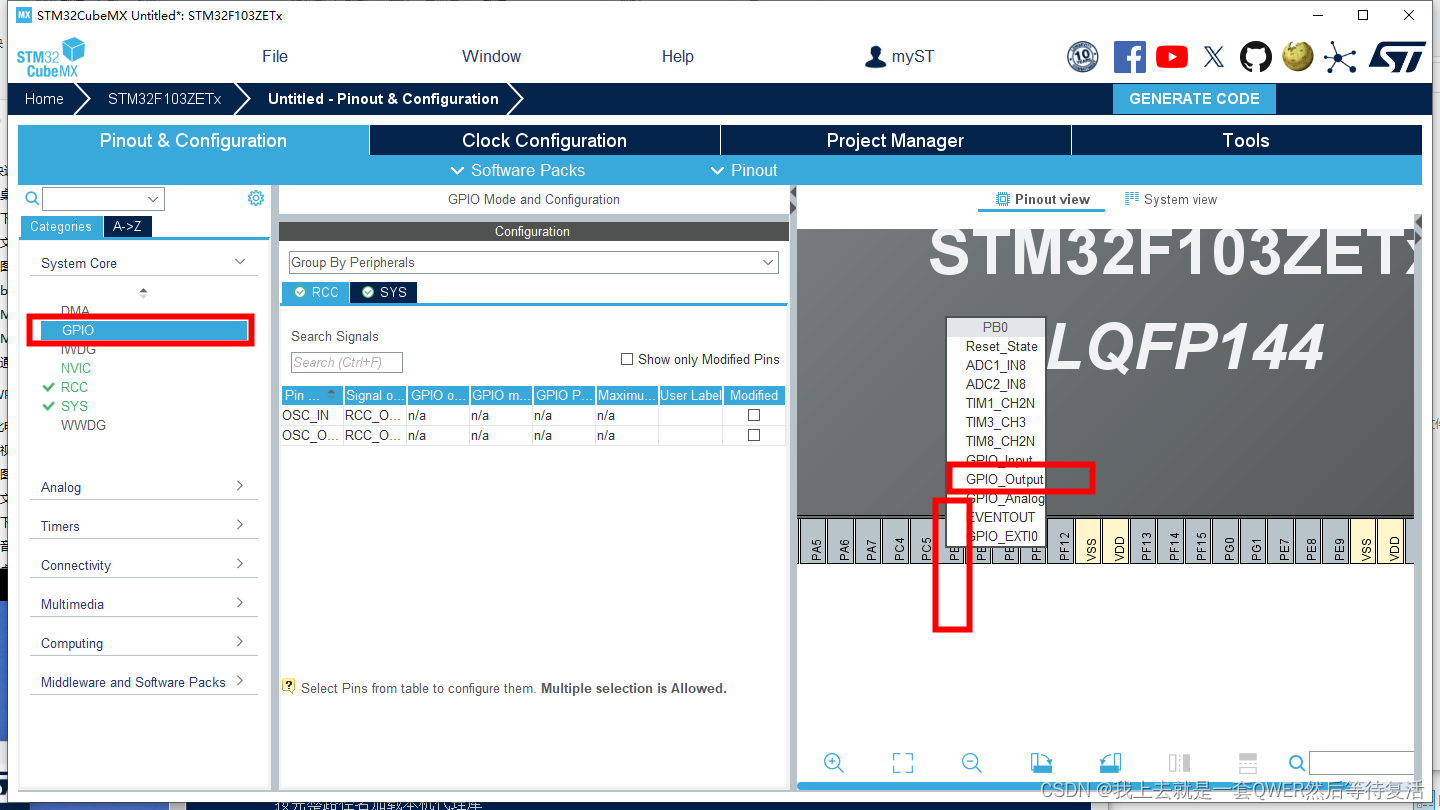The image size is (1440, 810).
Task: Choose ADC1_IN8 for pin PB0
Action: 996,365
